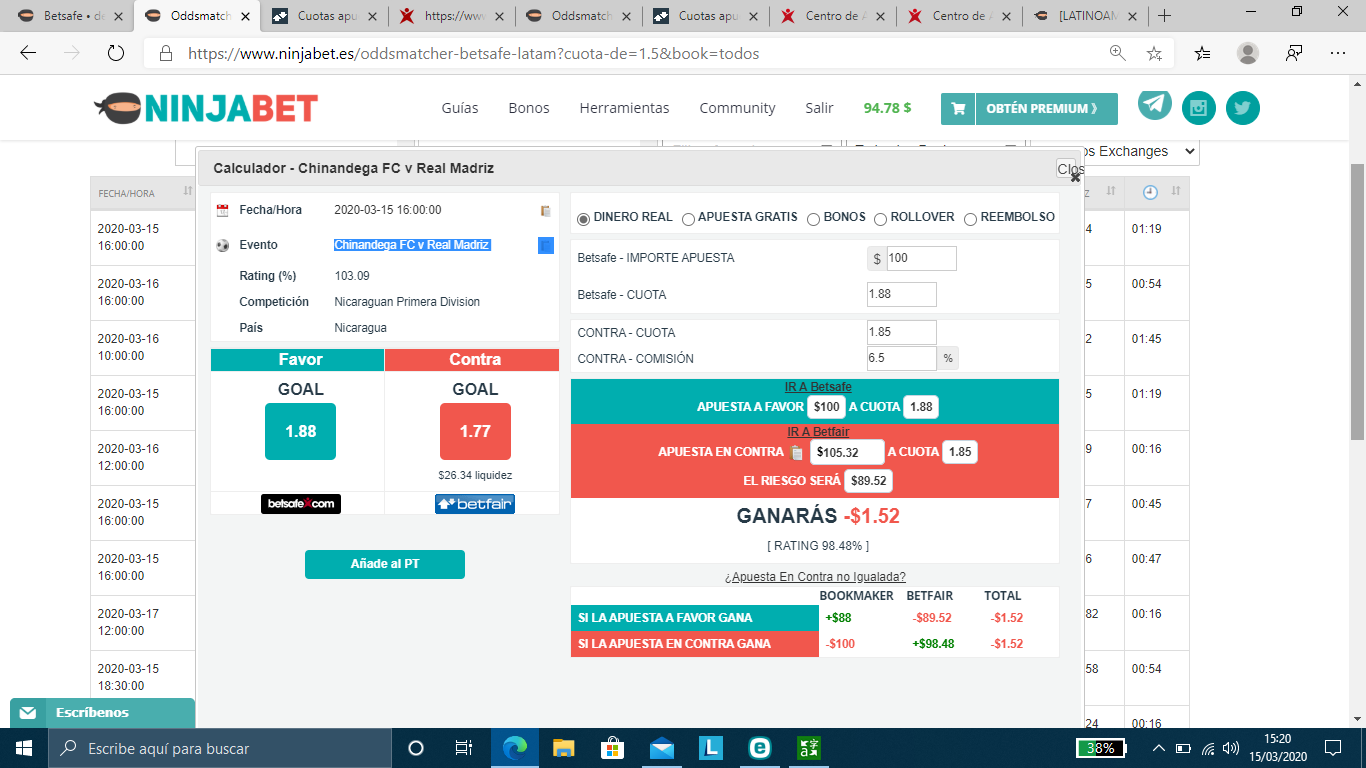Click the betsafe.com logo under Favor
Viewport: 1366px width, 768px height.
pyautogui.click(x=301, y=504)
